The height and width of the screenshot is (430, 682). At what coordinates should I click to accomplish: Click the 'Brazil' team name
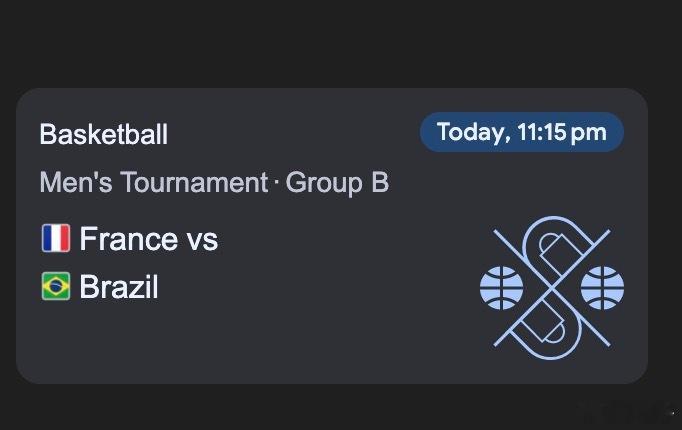coord(118,288)
